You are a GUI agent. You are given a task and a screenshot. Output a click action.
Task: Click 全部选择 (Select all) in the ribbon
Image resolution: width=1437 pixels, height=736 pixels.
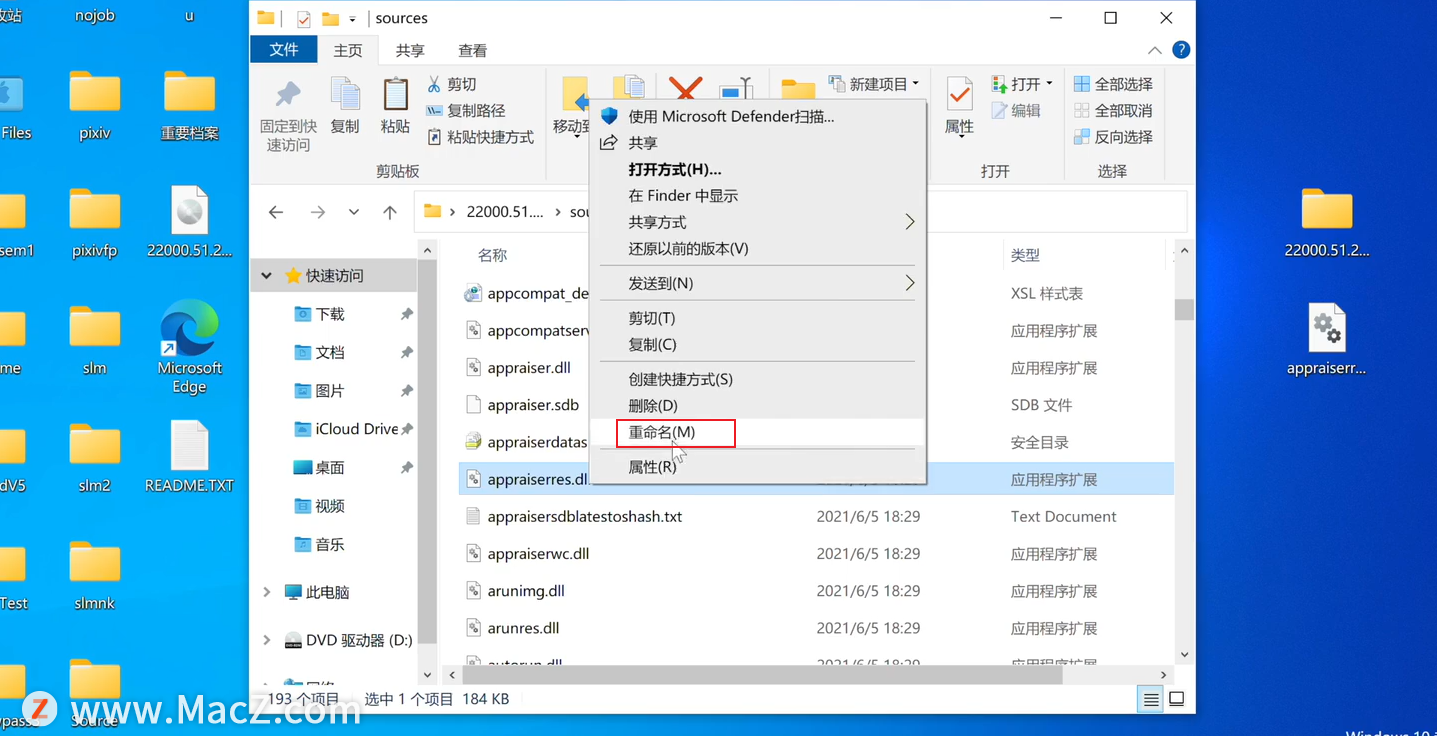[x=1113, y=84]
